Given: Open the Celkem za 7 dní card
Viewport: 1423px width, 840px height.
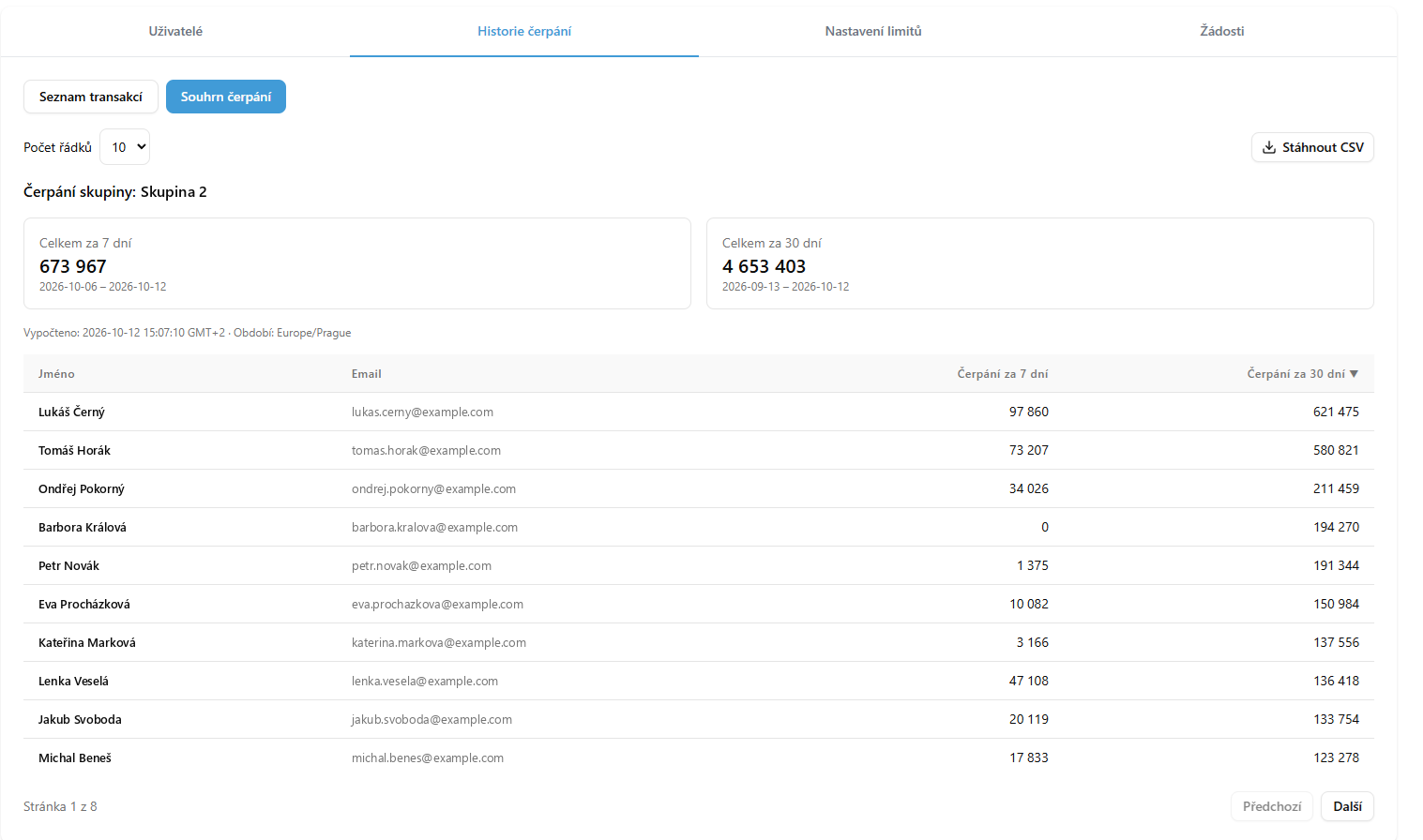Looking at the screenshot, I should coord(357,263).
